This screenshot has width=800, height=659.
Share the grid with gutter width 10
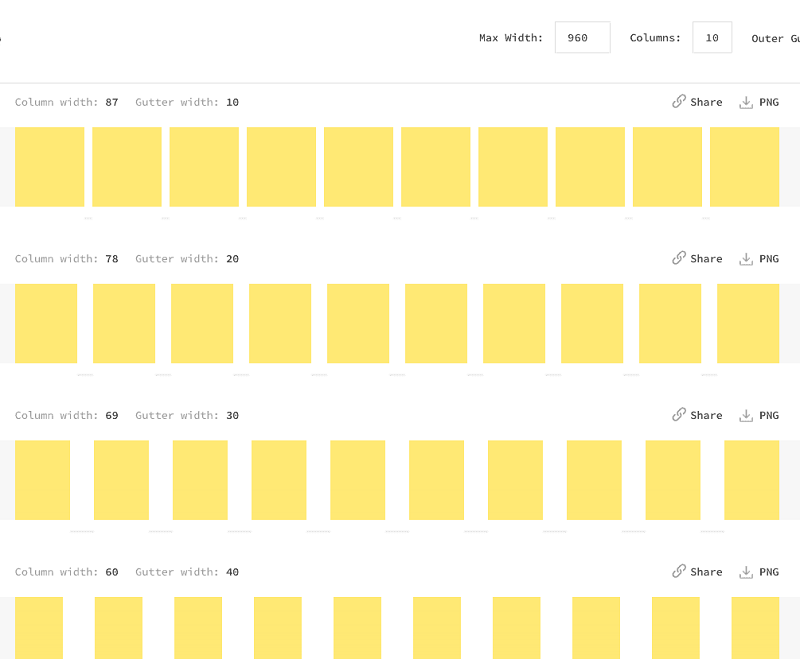click(697, 102)
